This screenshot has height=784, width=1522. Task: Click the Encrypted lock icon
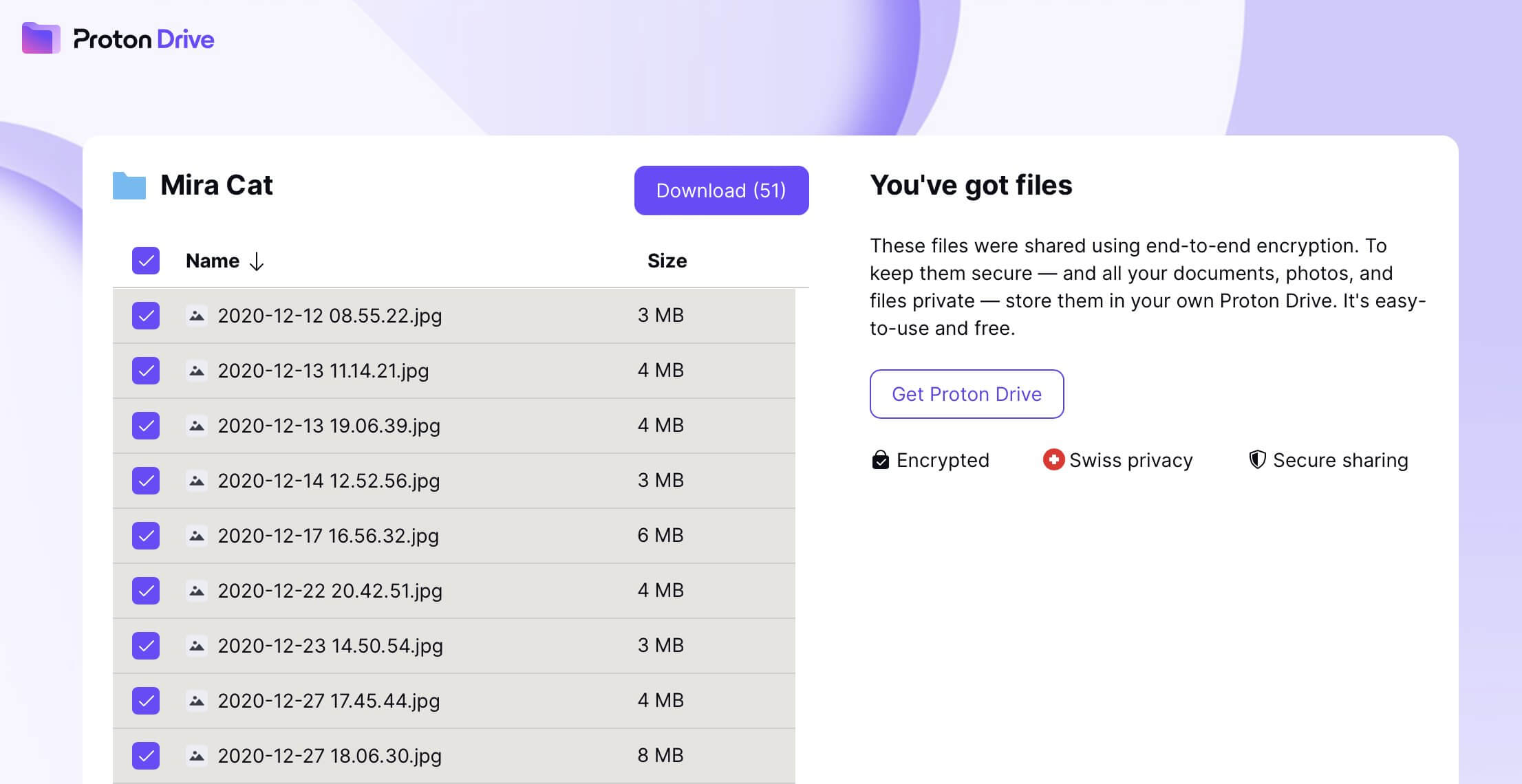click(x=880, y=459)
